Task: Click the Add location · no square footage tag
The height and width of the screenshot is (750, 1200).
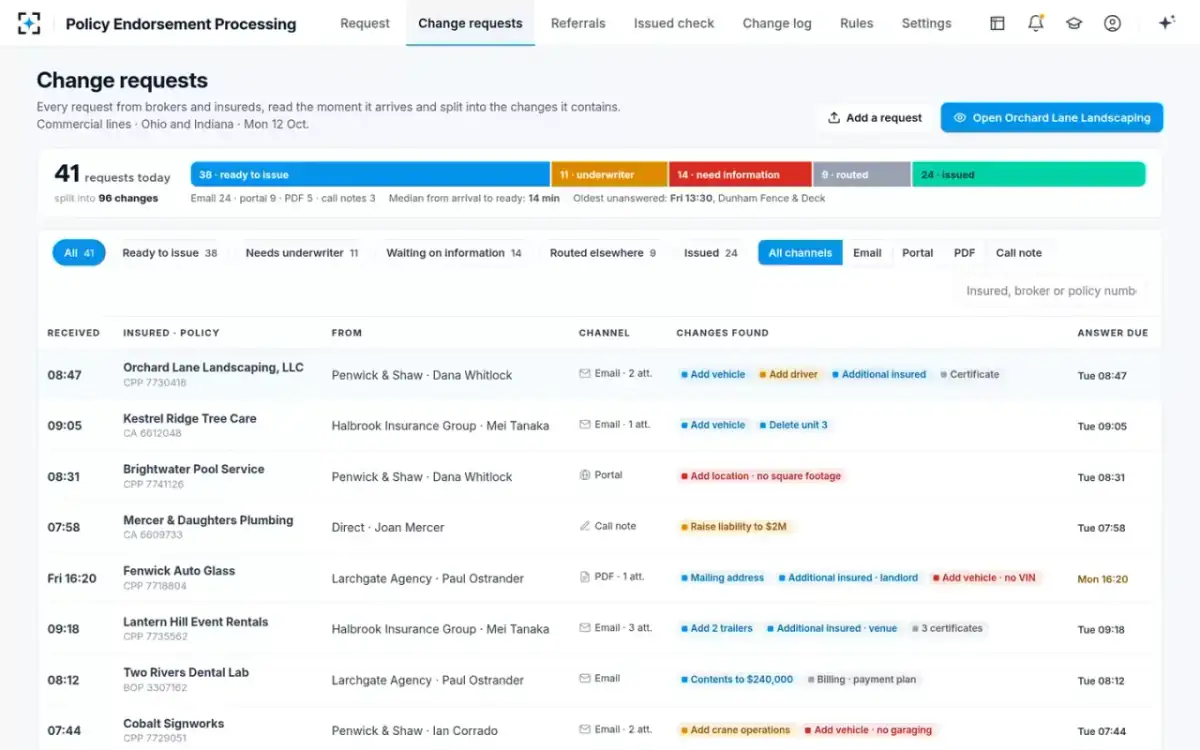Action: point(761,476)
